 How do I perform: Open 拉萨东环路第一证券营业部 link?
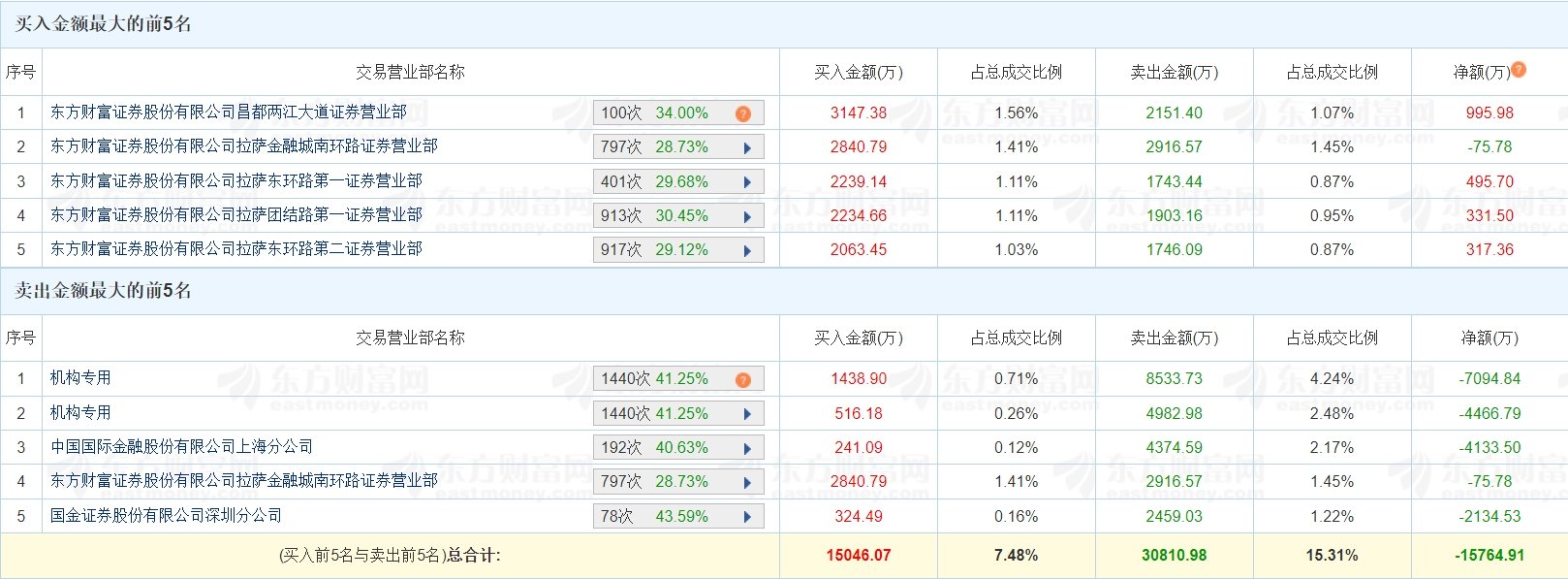(x=236, y=181)
